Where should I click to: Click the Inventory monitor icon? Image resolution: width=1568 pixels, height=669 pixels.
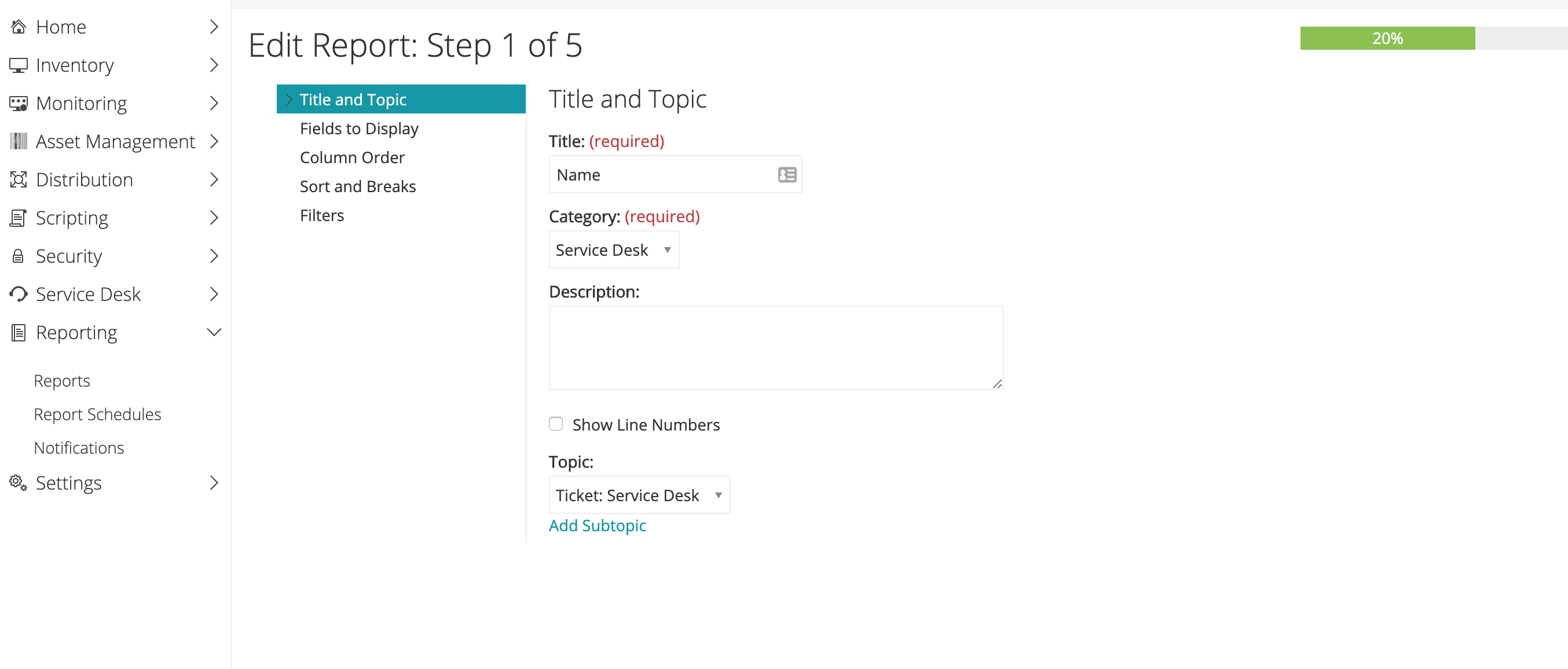(19, 65)
